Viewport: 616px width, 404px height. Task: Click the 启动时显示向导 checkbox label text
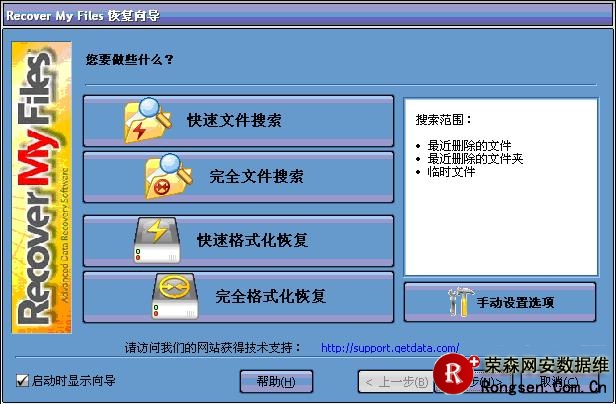73,380
